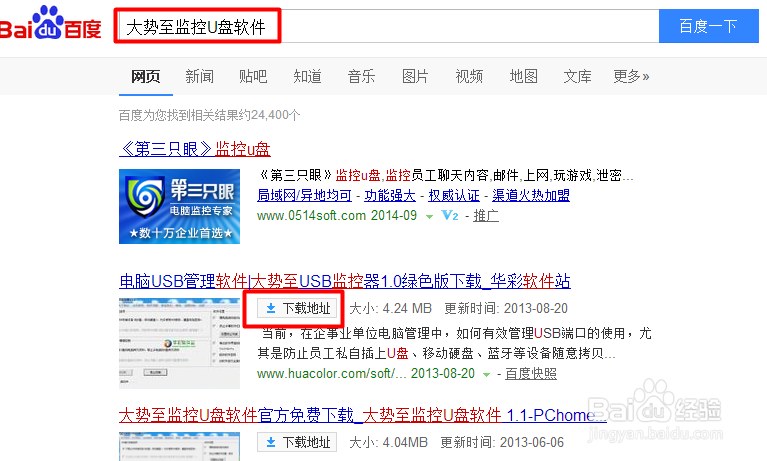This screenshot has width=767, height=461.
Task: Click the text 百度为您找到相关结果约24,400个
Action: tap(209, 115)
